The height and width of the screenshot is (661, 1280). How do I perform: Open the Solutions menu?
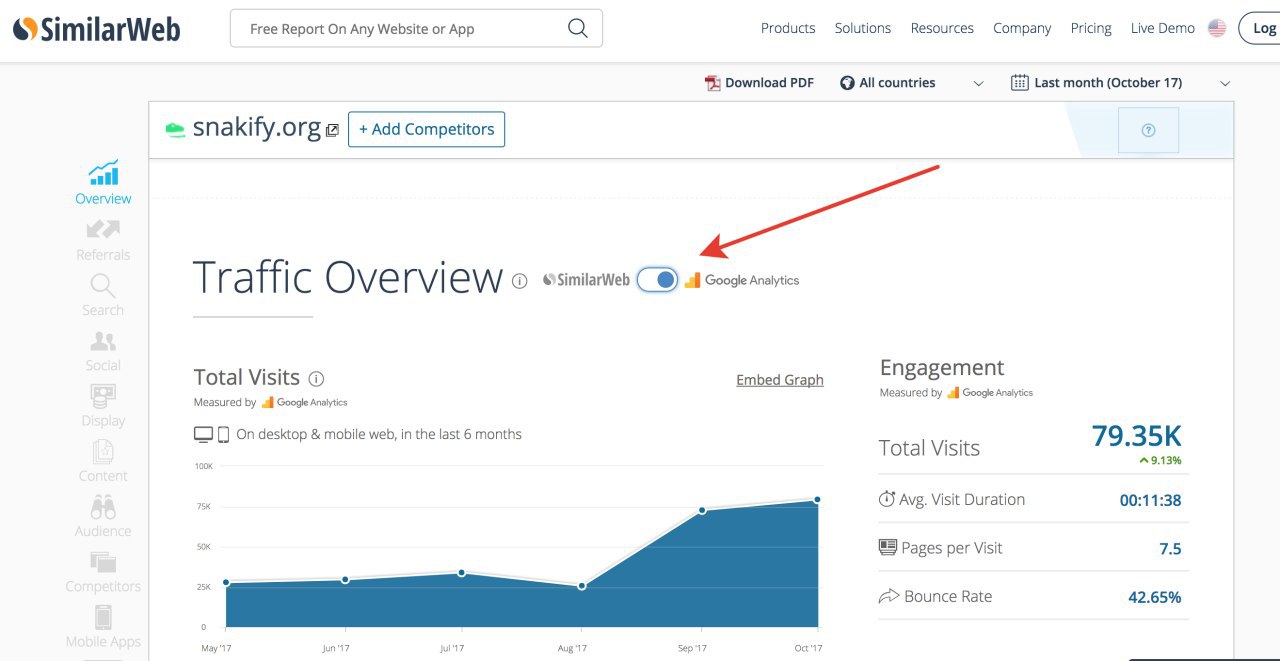click(863, 28)
